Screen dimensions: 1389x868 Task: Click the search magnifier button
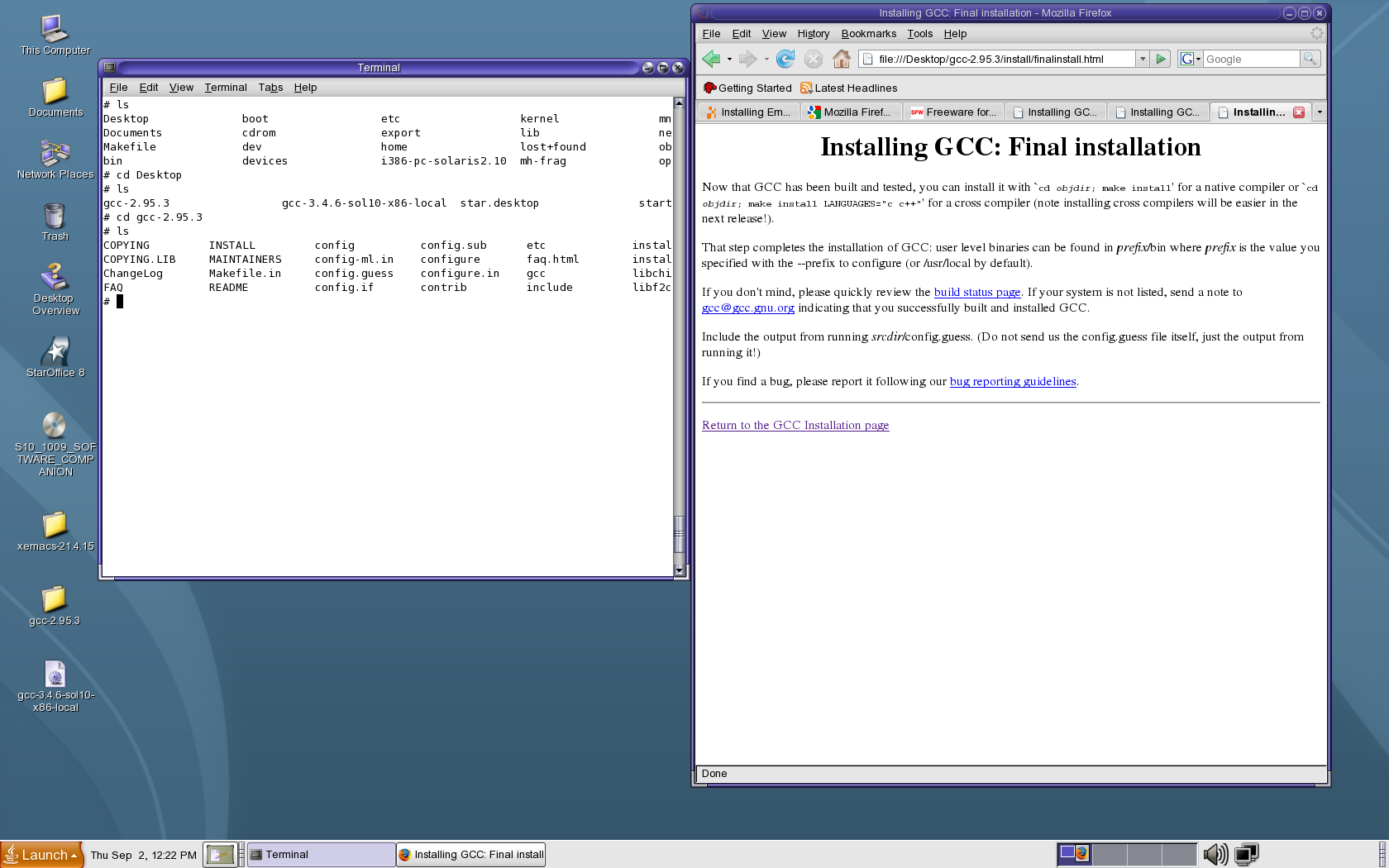(x=1310, y=59)
